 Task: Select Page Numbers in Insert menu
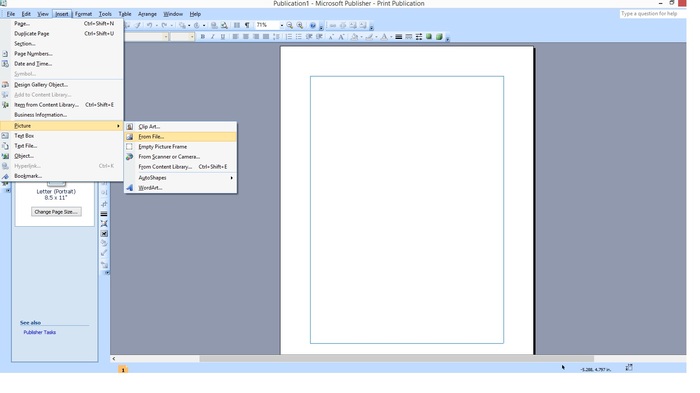62,54
